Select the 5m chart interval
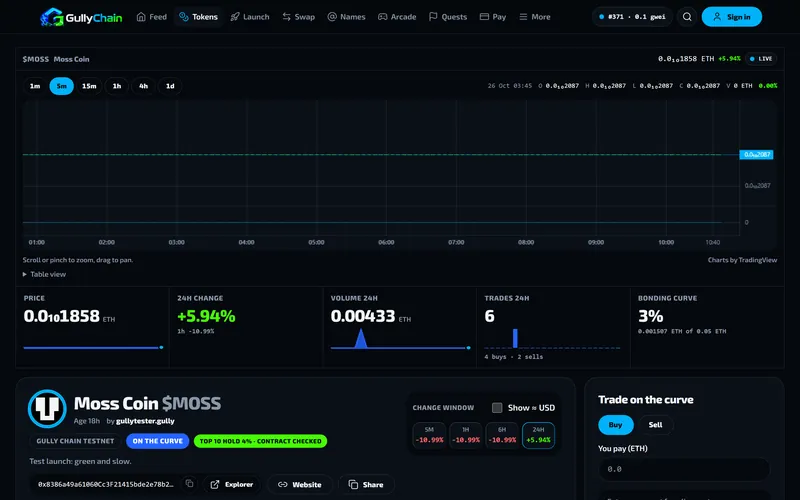Image resolution: width=800 pixels, height=500 pixels. point(61,86)
